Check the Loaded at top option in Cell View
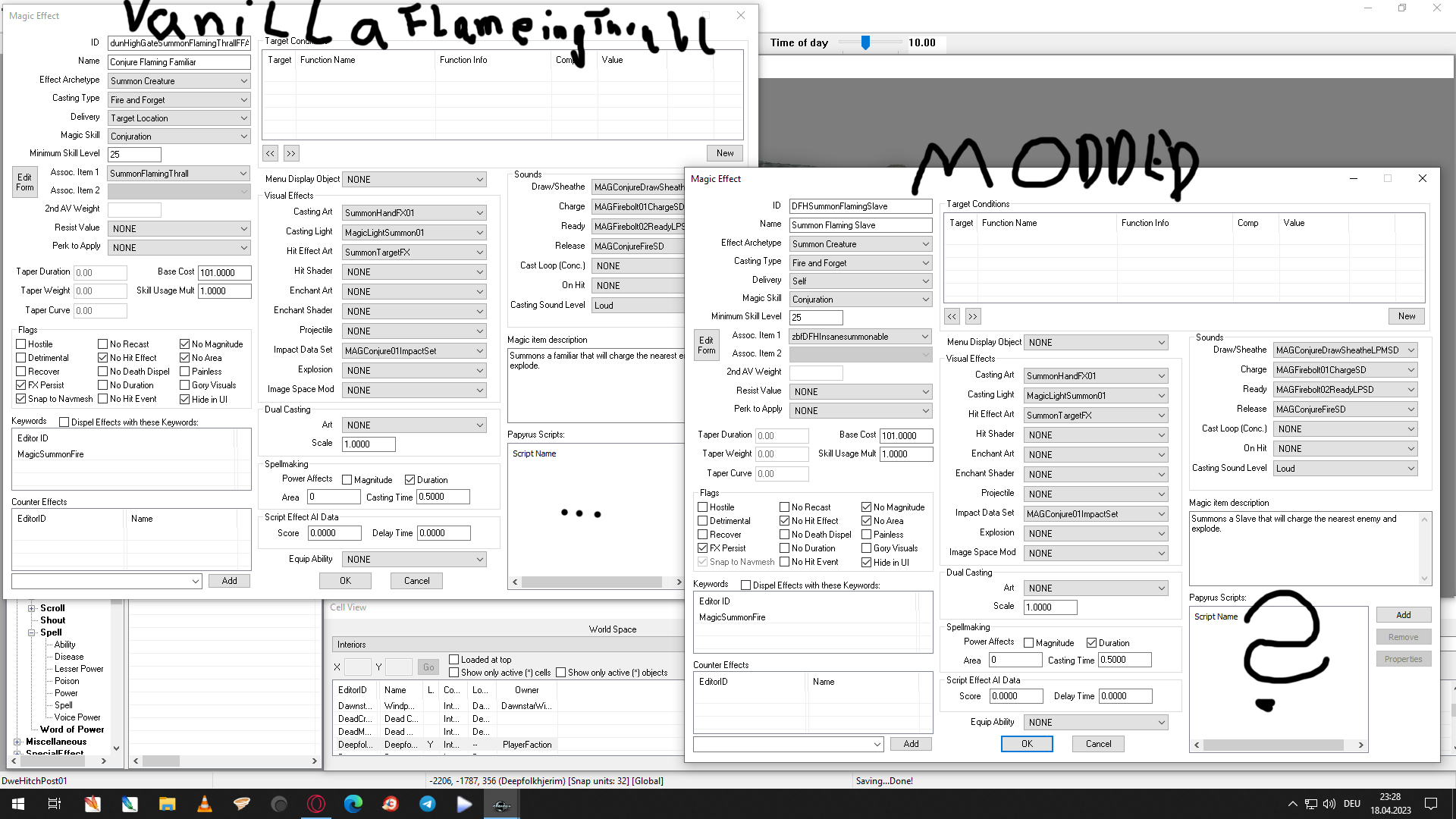 coord(454,660)
